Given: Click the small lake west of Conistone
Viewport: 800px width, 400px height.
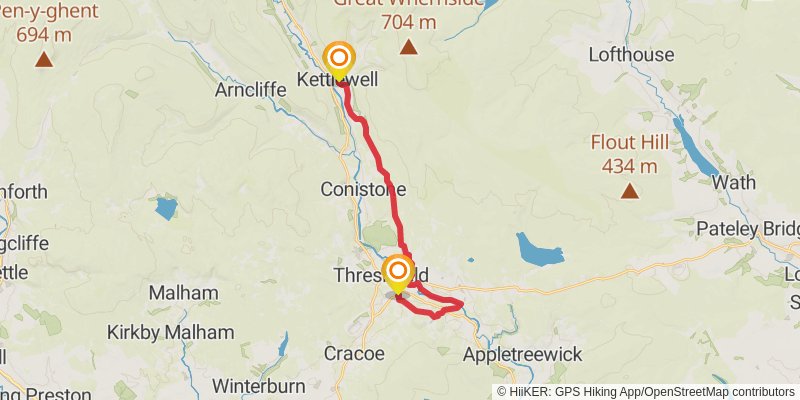Looking at the screenshot, I should [x=166, y=209].
